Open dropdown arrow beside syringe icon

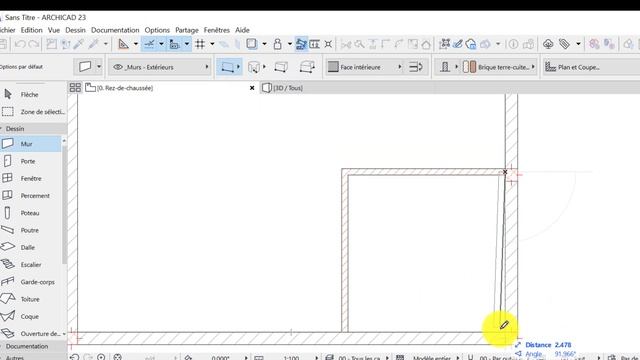106,44
